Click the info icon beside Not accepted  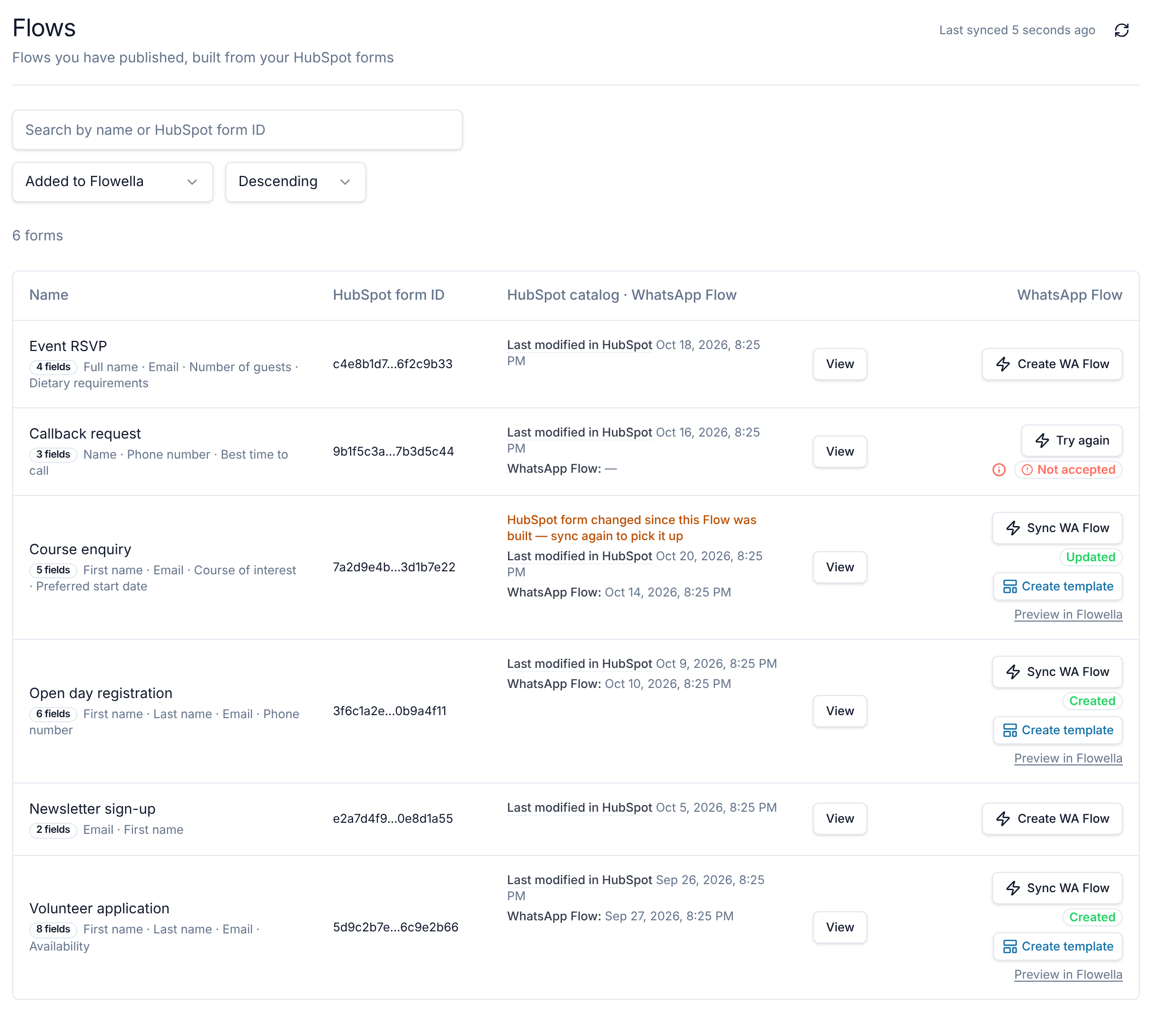tap(999, 470)
